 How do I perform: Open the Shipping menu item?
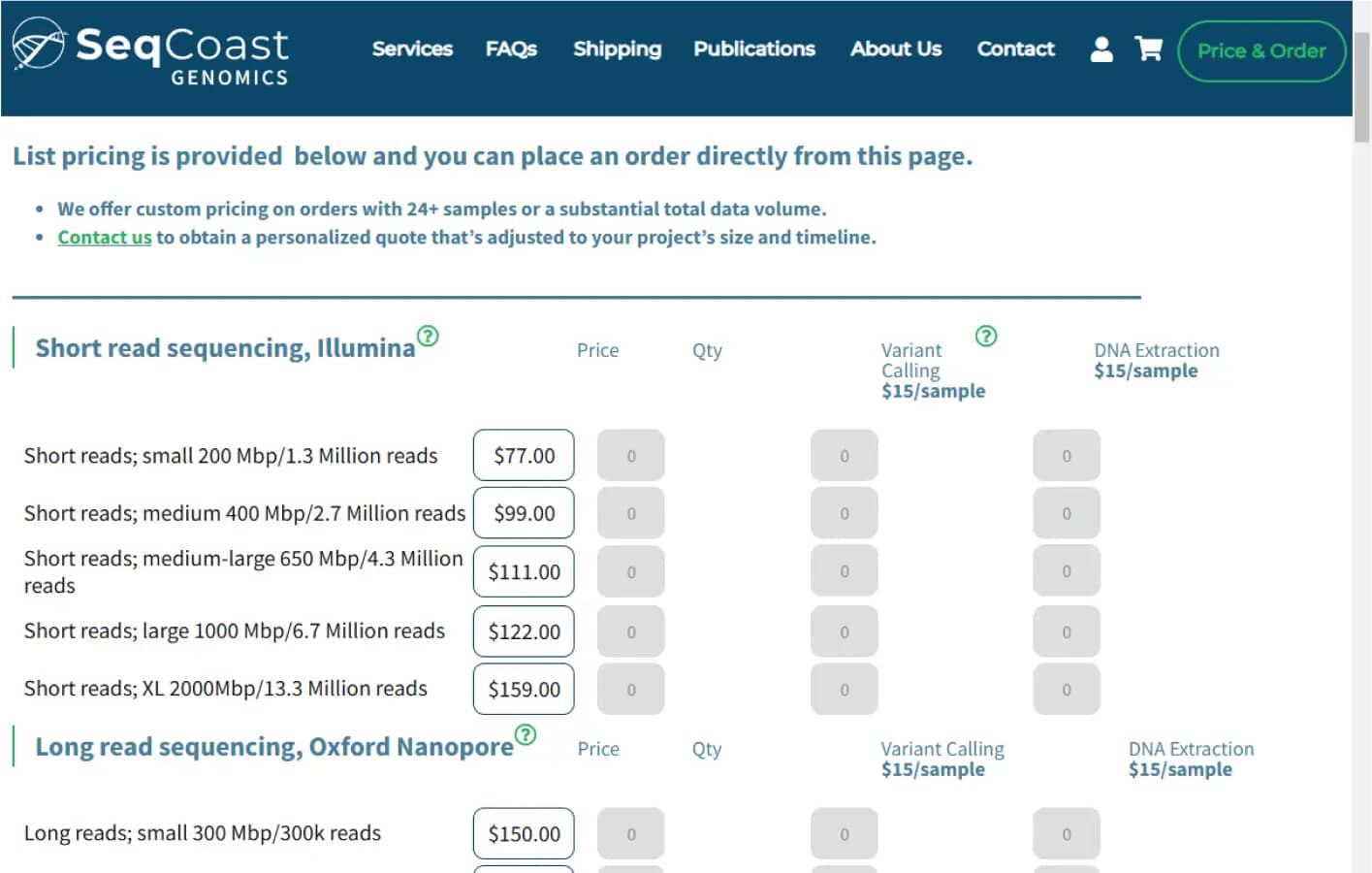[x=617, y=49]
